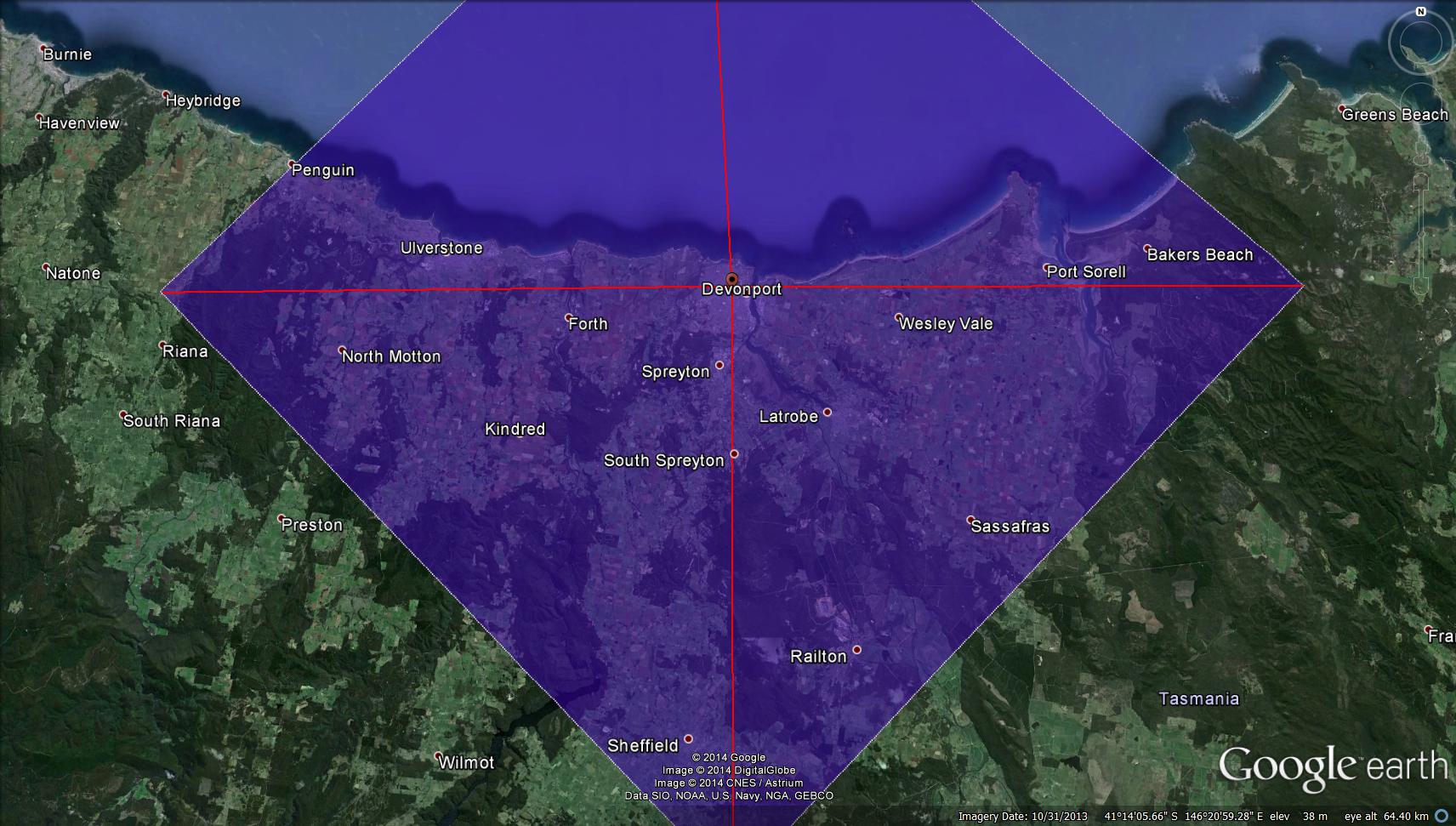
Task: Click the Latrobe placemark dot
Action: (x=827, y=413)
